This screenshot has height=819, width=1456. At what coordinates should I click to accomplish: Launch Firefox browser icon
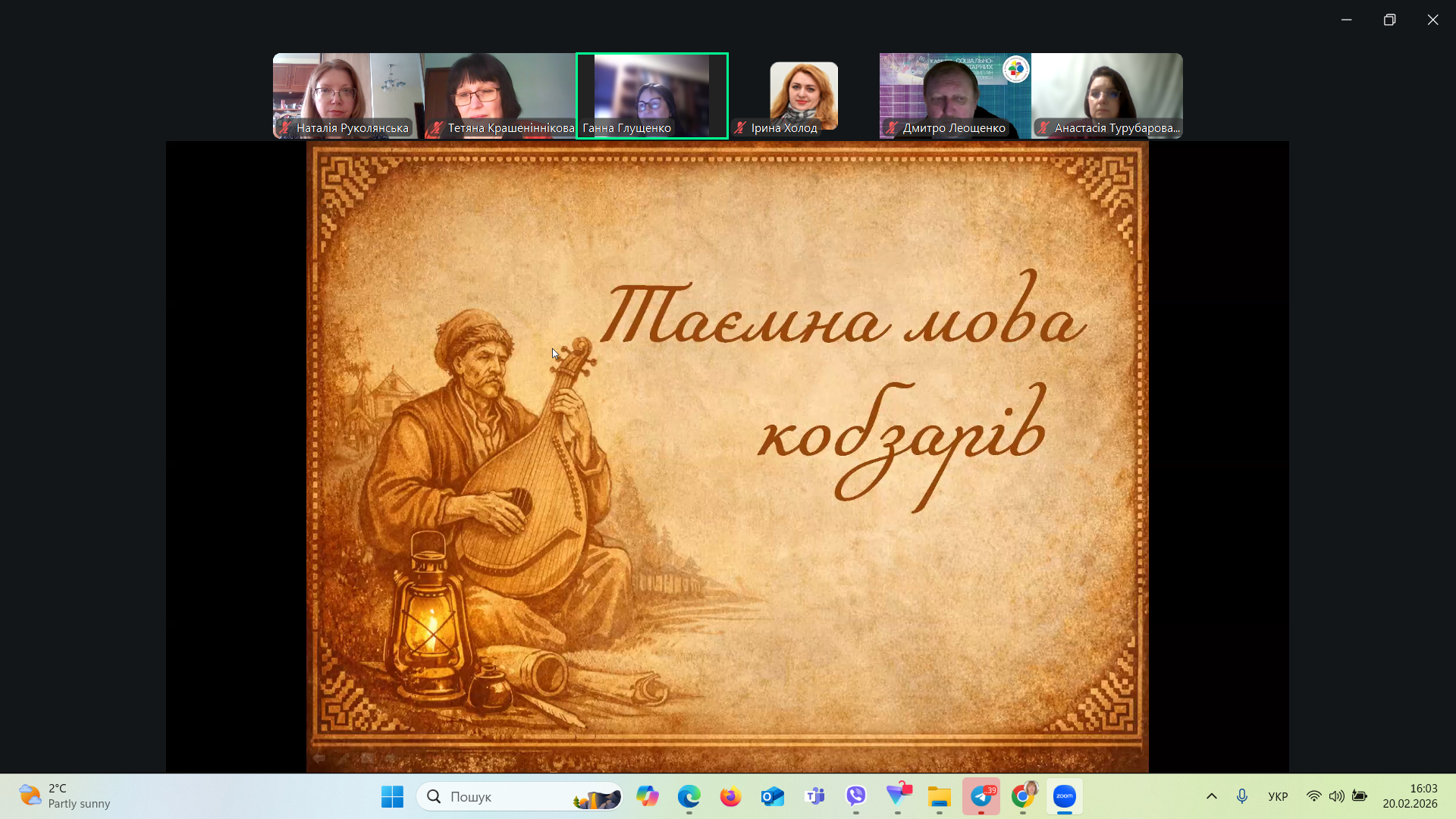coord(730,796)
